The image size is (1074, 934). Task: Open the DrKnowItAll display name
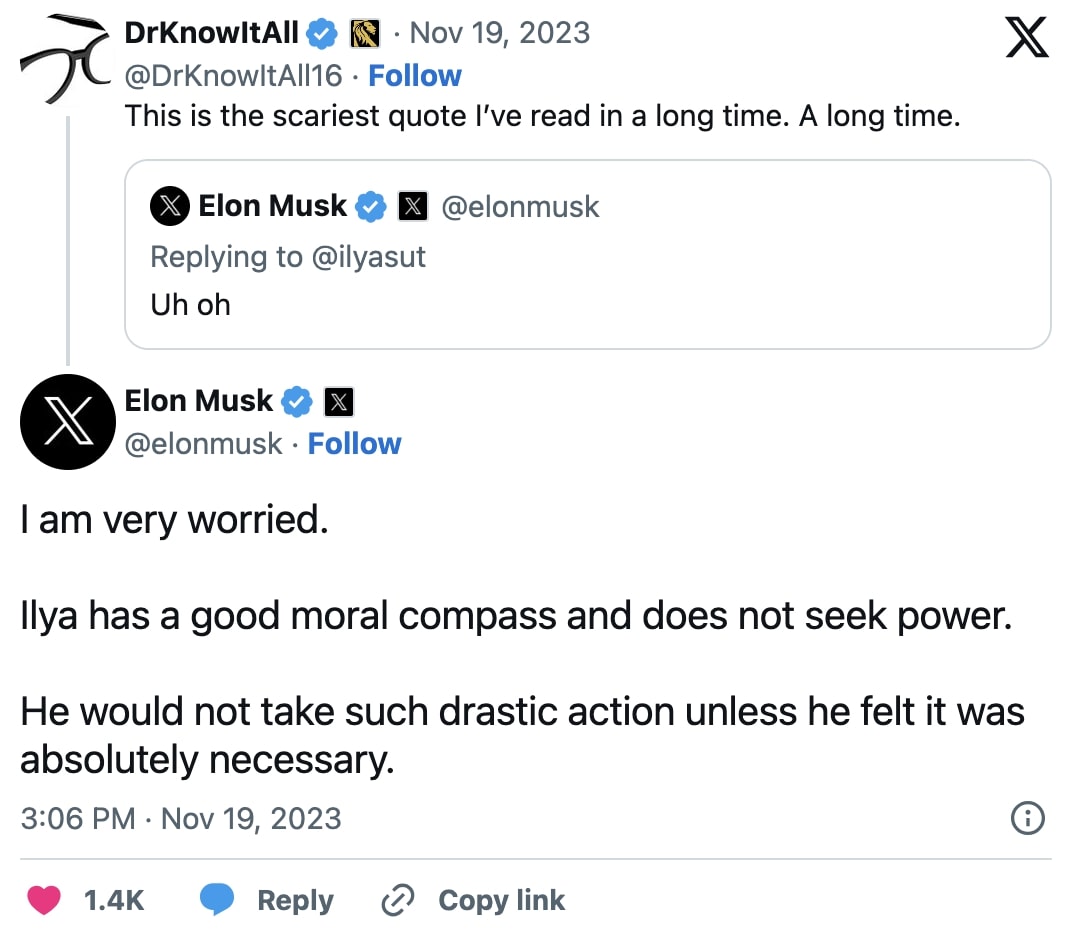[x=211, y=33]
